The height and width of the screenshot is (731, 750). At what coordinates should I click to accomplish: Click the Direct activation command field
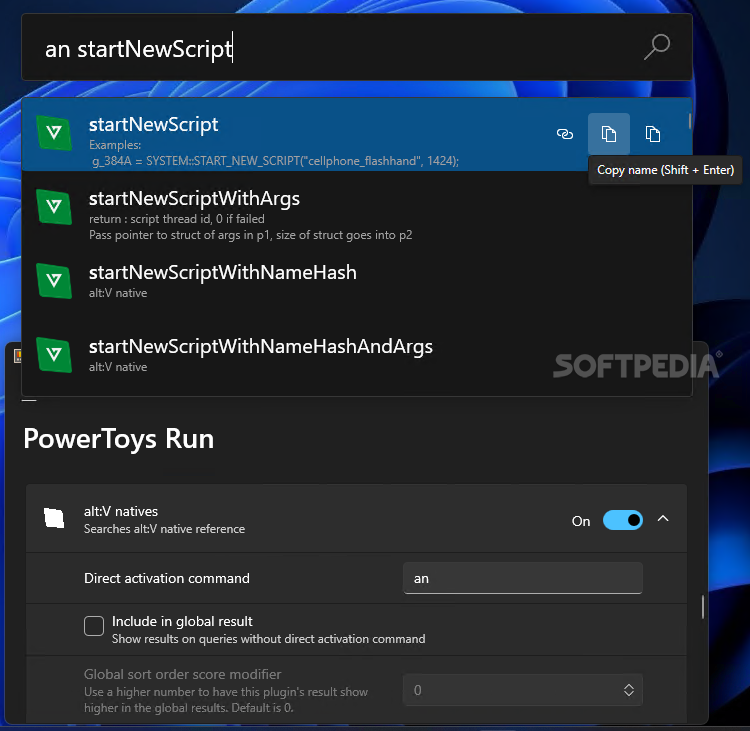click(x=523, y=578)
